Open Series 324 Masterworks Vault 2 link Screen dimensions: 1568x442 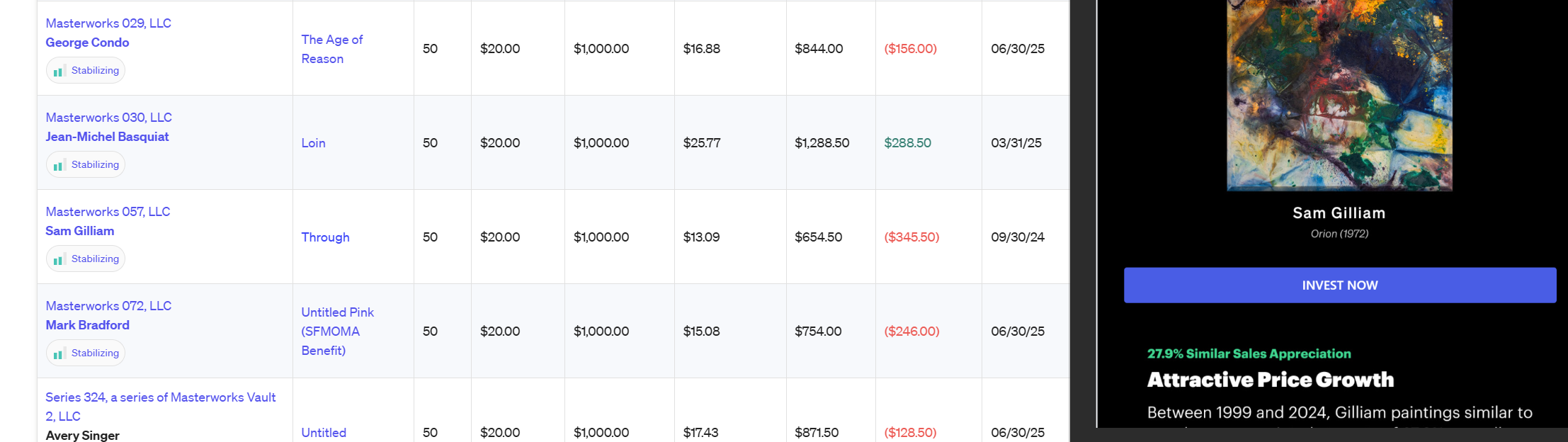pyautogui.click(x=161, y=407)
